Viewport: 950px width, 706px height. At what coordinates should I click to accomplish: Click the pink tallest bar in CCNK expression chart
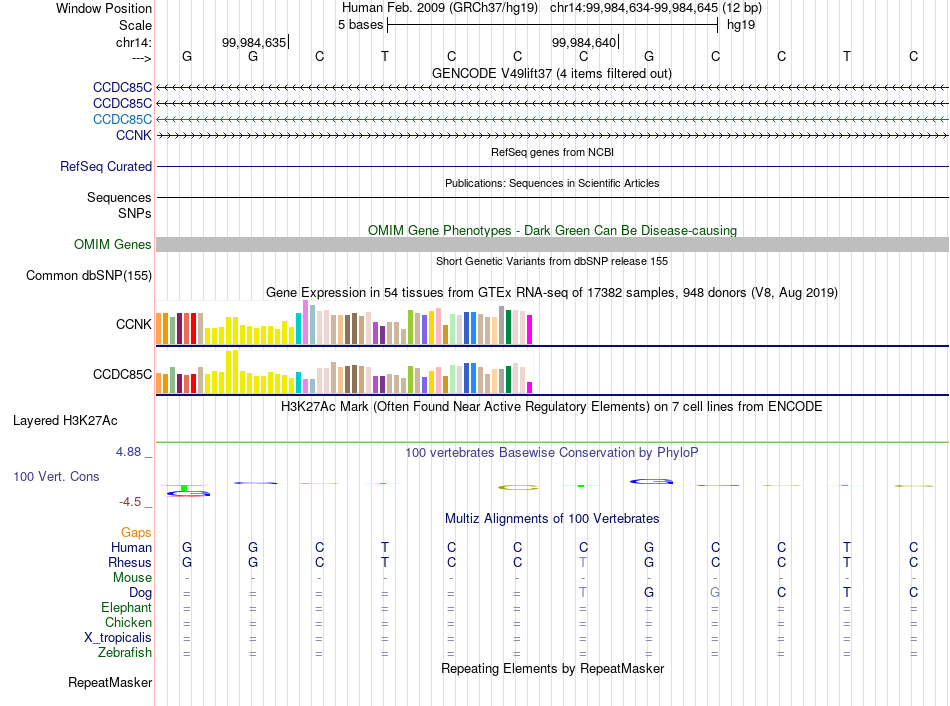(306, 322)
